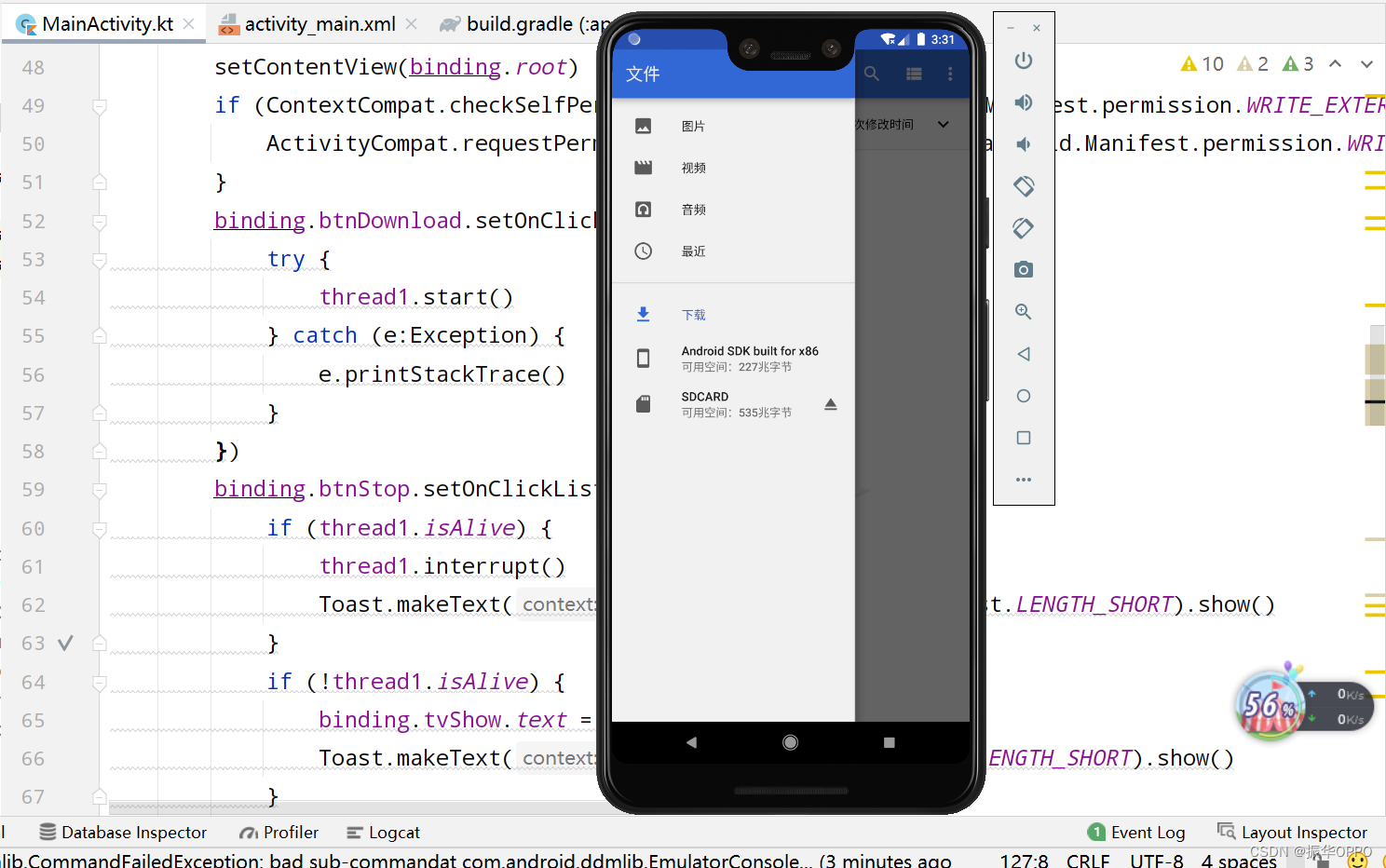Minimize the emulator toolbar window
Screen dimensions: 1386x868
(1011, 29)
